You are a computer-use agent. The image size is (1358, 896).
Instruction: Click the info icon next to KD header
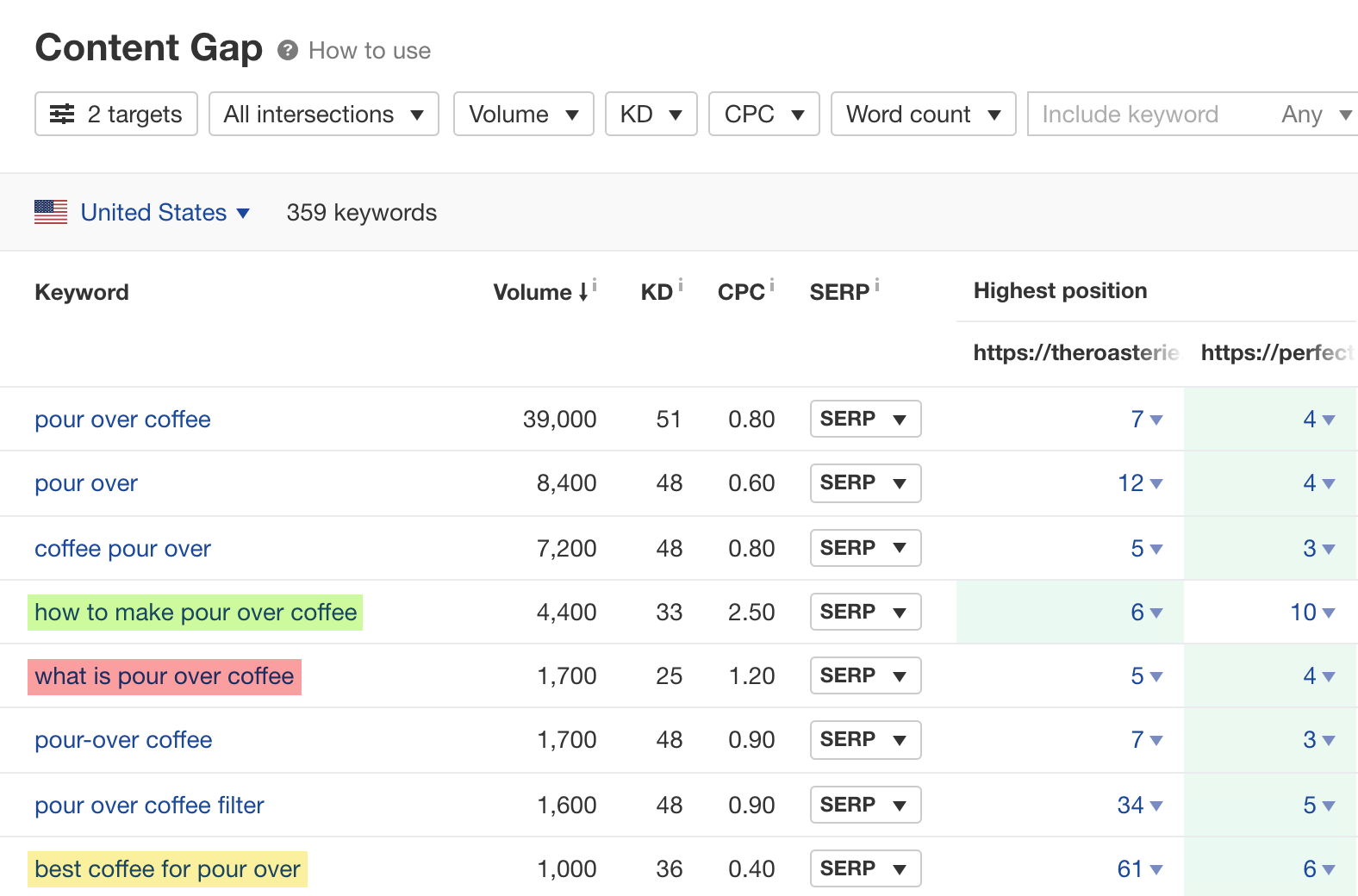[x=681, y=285]
